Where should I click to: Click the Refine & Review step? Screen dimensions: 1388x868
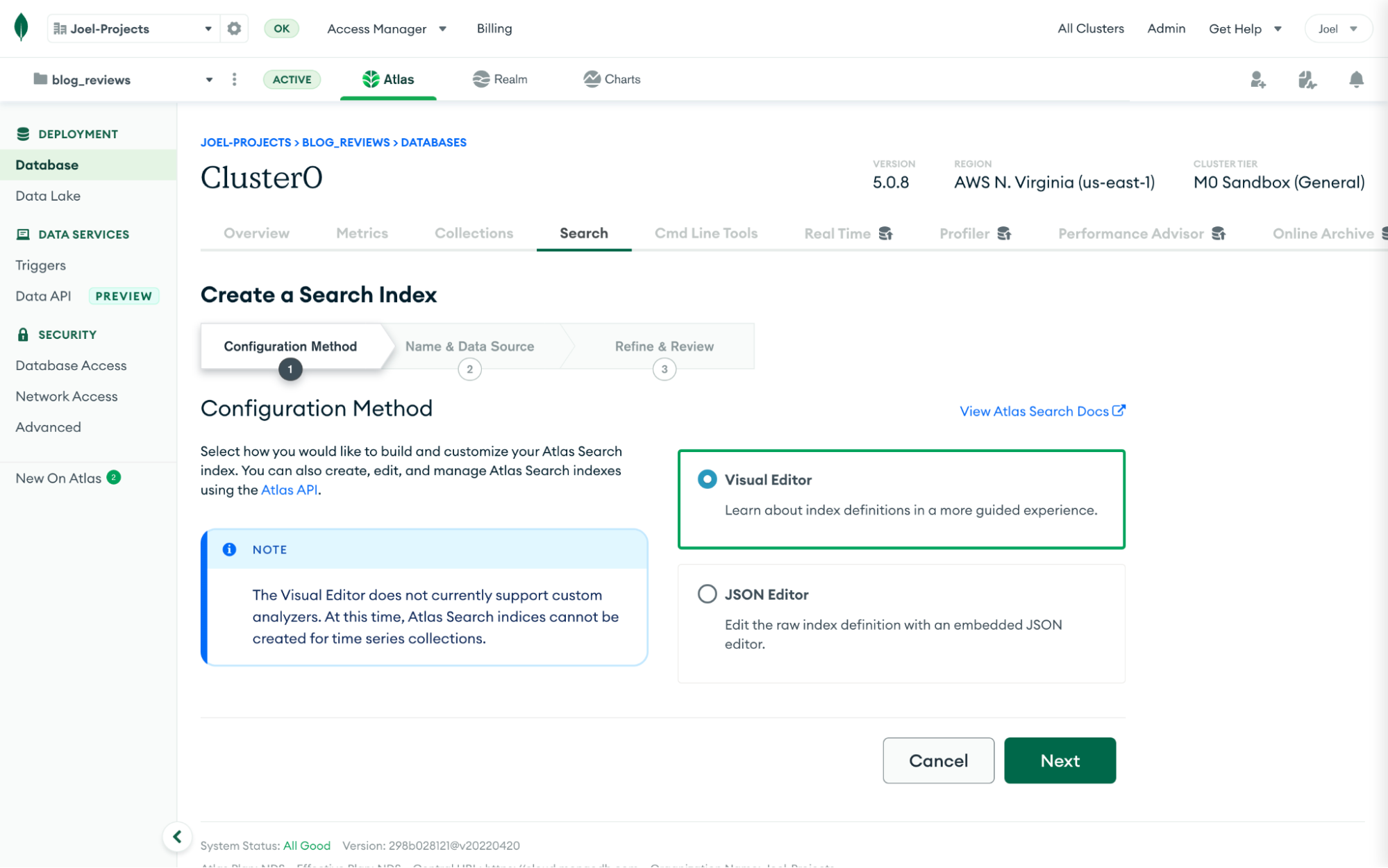coord(664,347)
